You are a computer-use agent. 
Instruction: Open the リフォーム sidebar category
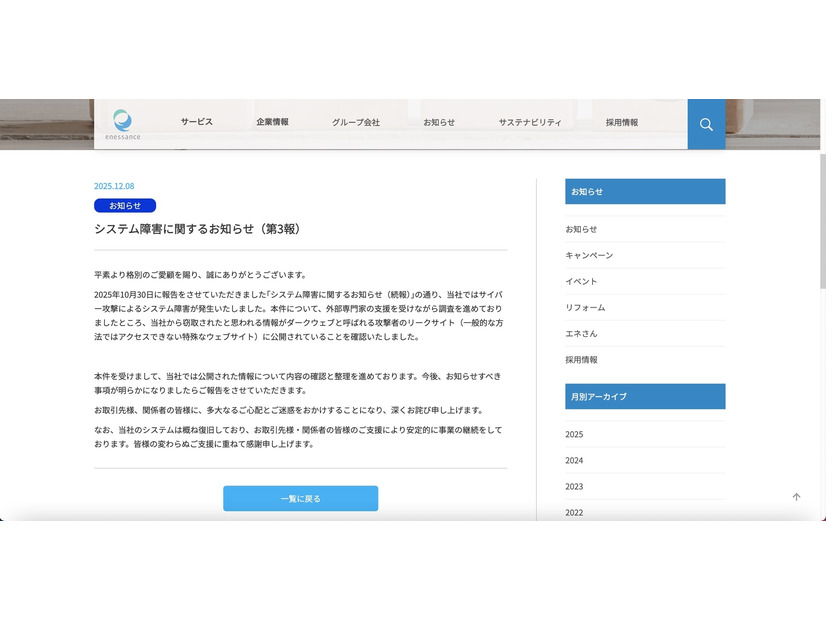(x=585, y=307)
